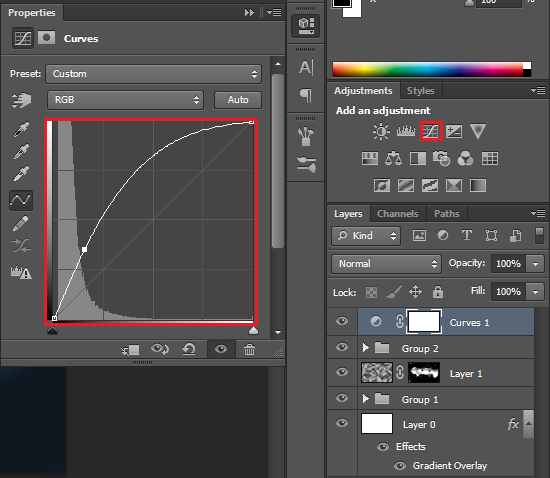Select edit points to modify curve tool

pos(21,200)
